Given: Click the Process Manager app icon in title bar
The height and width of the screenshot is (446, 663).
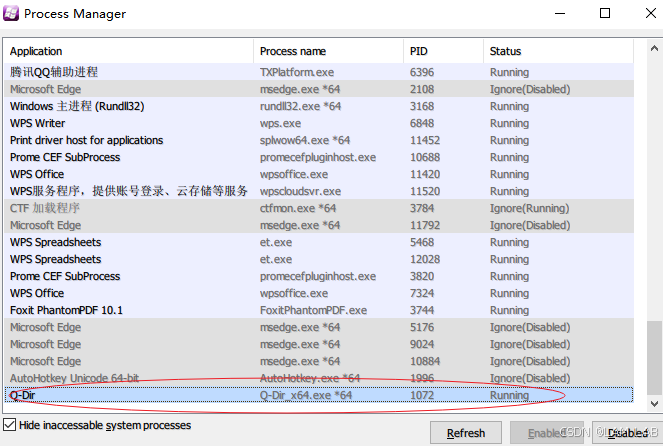Looking at the screenshot, I should [x=11, y=13].
